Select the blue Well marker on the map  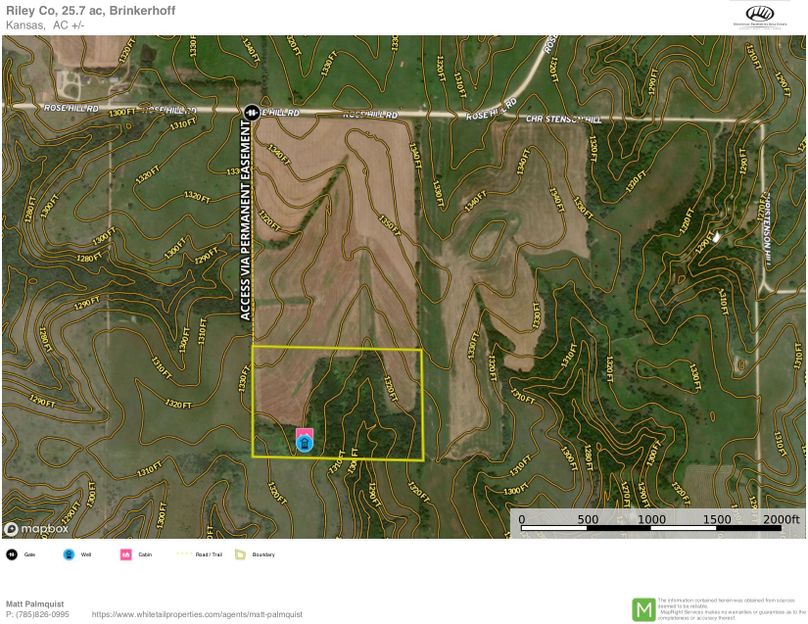point(305,444)
